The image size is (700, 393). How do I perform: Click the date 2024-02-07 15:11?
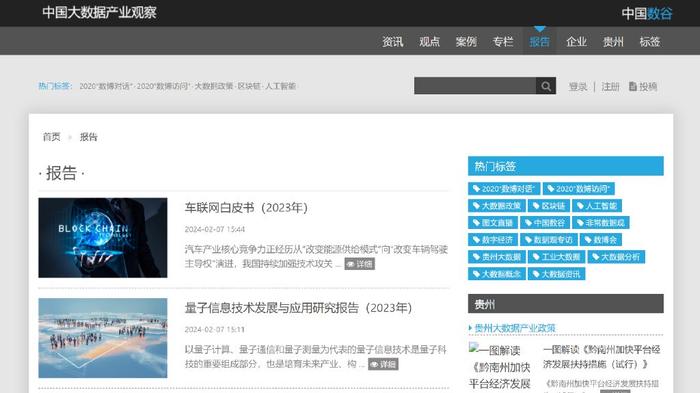click(x=215, y=330)
